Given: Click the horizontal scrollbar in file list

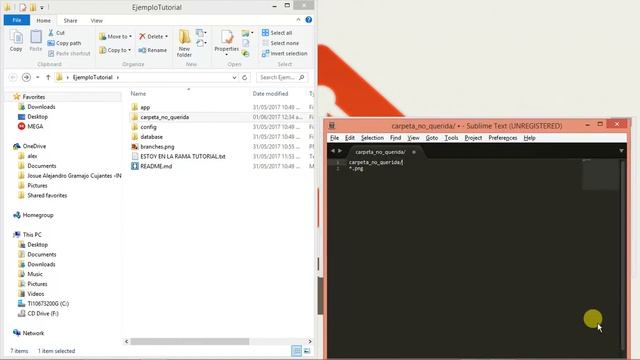Looking at the screenshot, I should point(190,341).
